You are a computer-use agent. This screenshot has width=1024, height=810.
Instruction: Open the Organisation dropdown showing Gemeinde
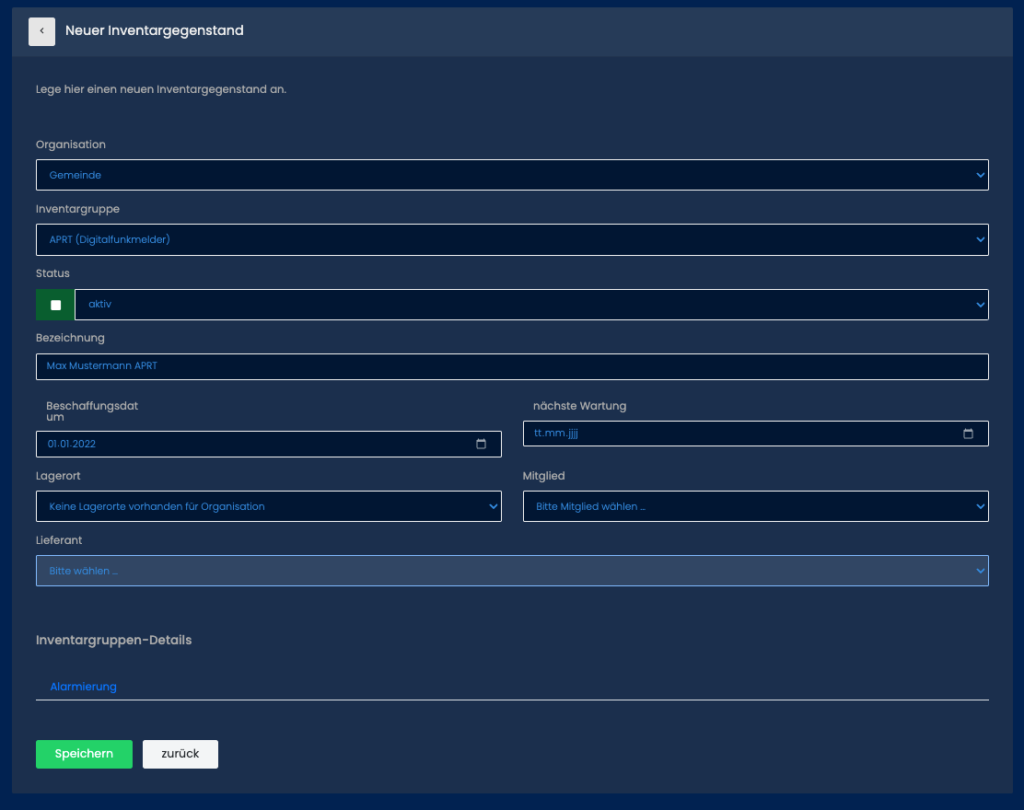[x=512, y=175]
